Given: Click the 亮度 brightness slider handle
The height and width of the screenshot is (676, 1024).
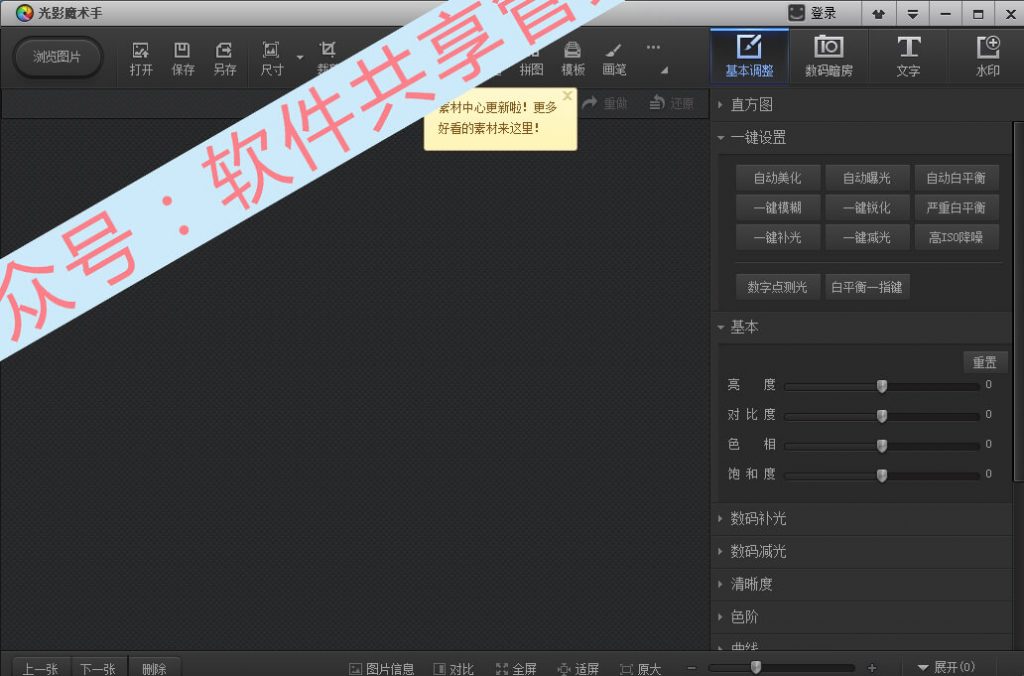Looking at the screenshot, I should pyautogui.click(x=882, y=386).
